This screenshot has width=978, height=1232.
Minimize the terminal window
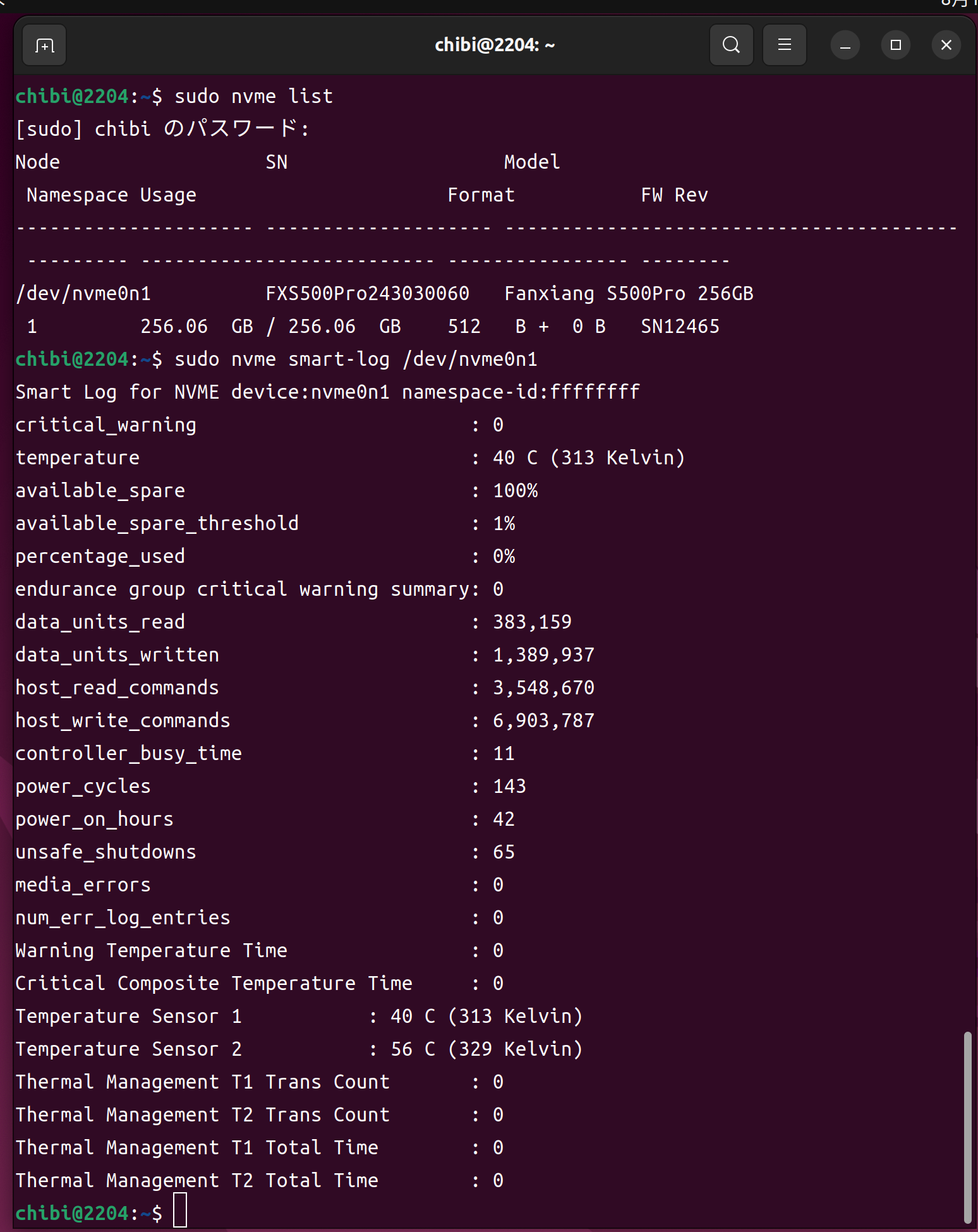point(845,45)
